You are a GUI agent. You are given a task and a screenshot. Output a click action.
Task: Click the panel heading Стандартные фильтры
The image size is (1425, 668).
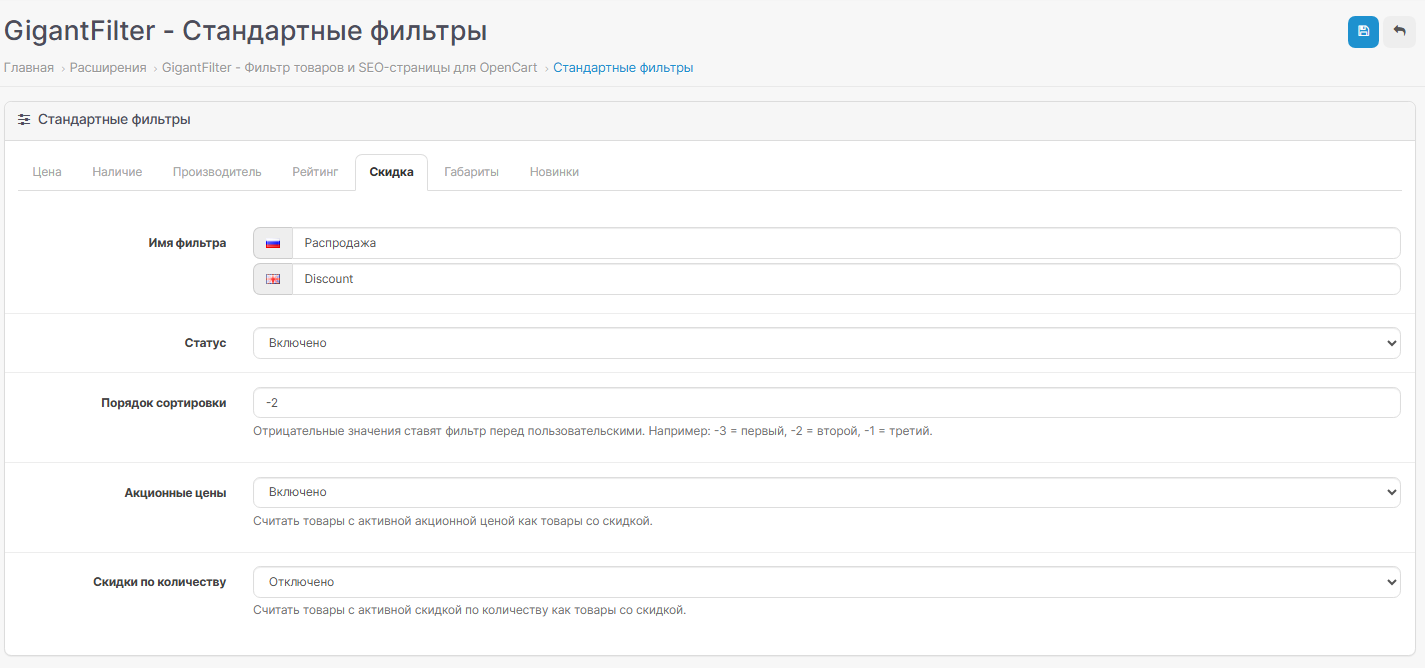point(114,120)
